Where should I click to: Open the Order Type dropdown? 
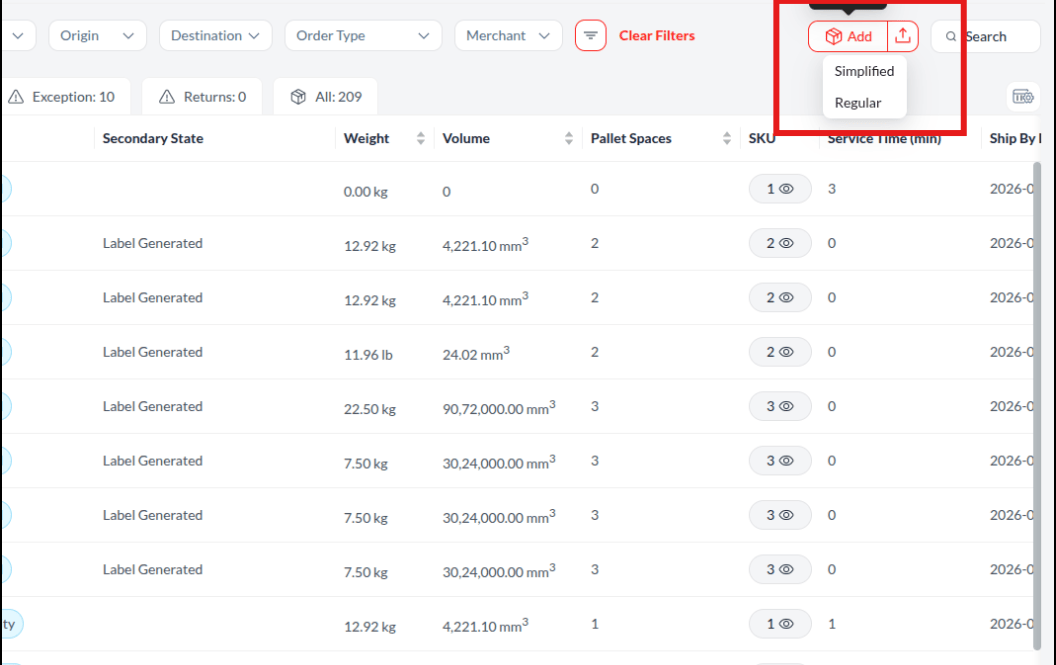[x=362, y=36]
